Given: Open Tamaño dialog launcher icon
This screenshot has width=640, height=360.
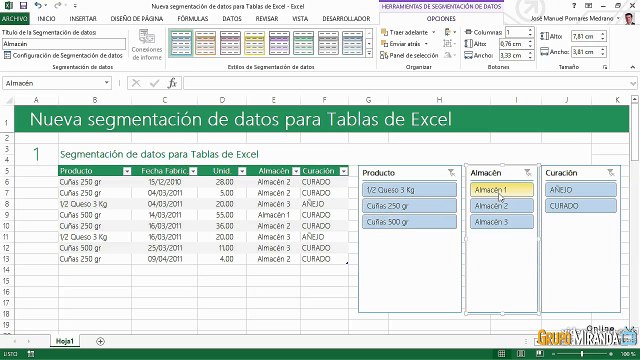Looking at the screenshot, I should point(605,67).
